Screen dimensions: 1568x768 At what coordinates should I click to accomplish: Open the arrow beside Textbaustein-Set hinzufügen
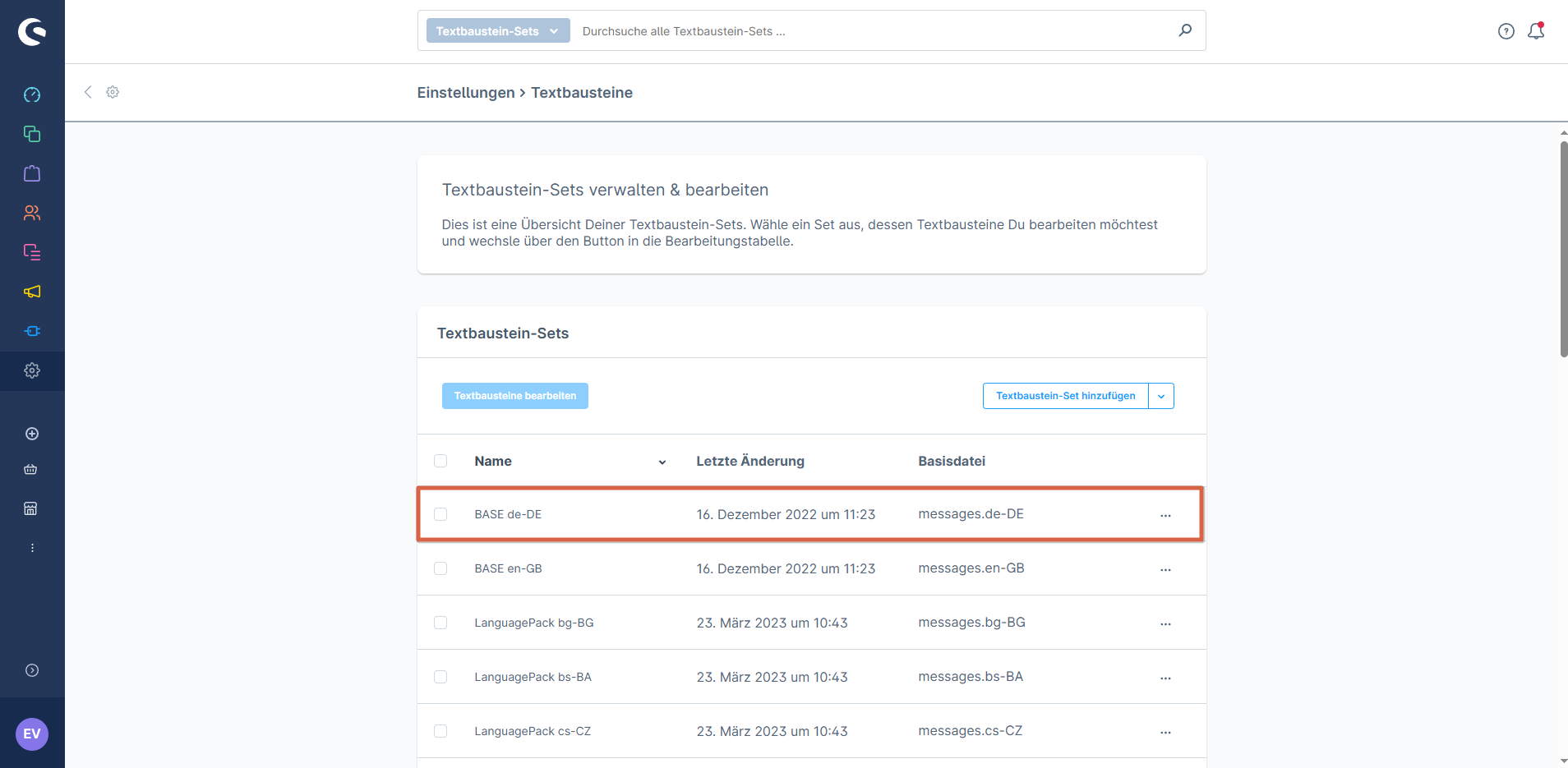[1161, 396]
